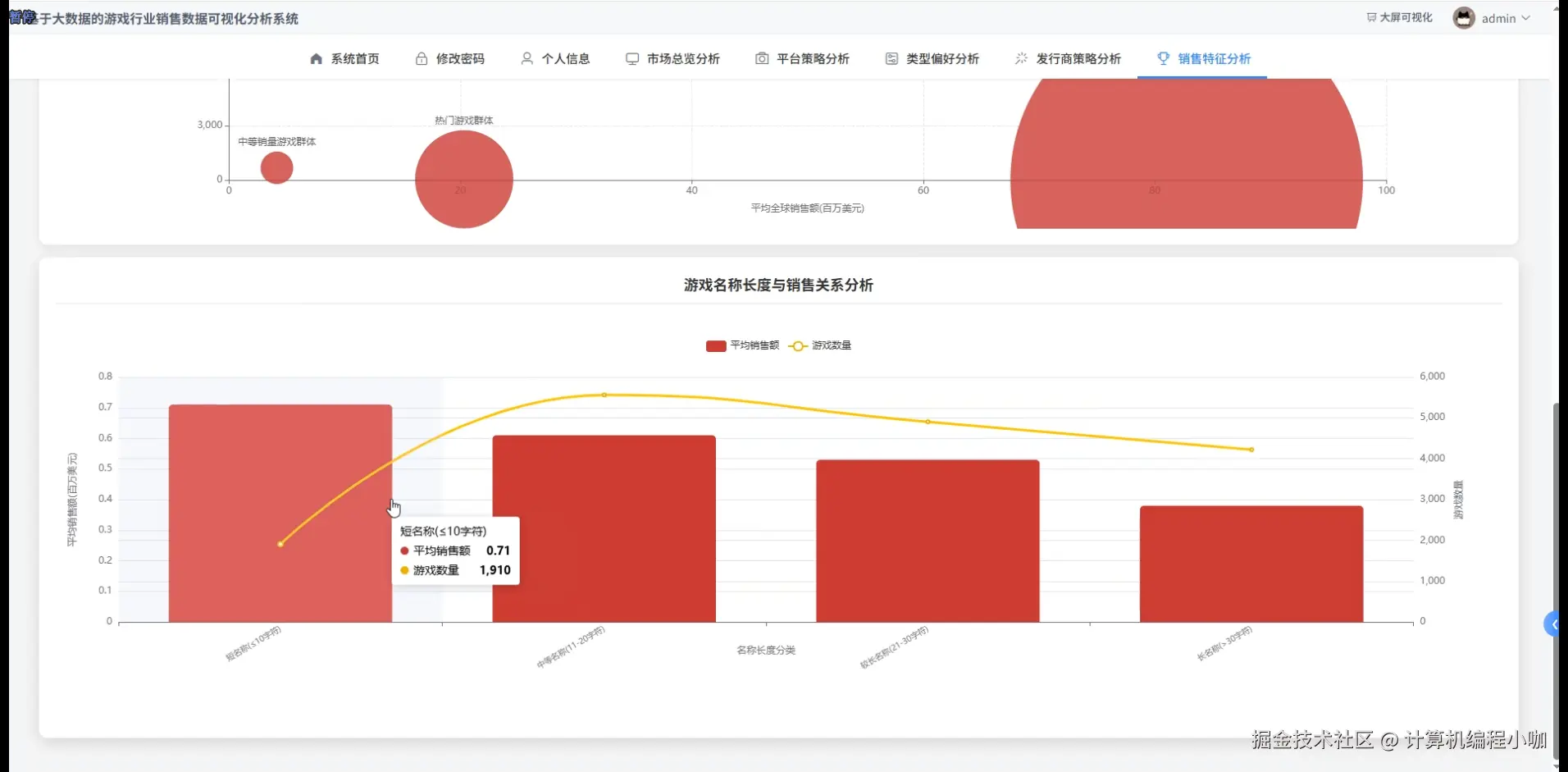Switch to 平台策略分析
1568x772 pixels.
tap(802, 58)
